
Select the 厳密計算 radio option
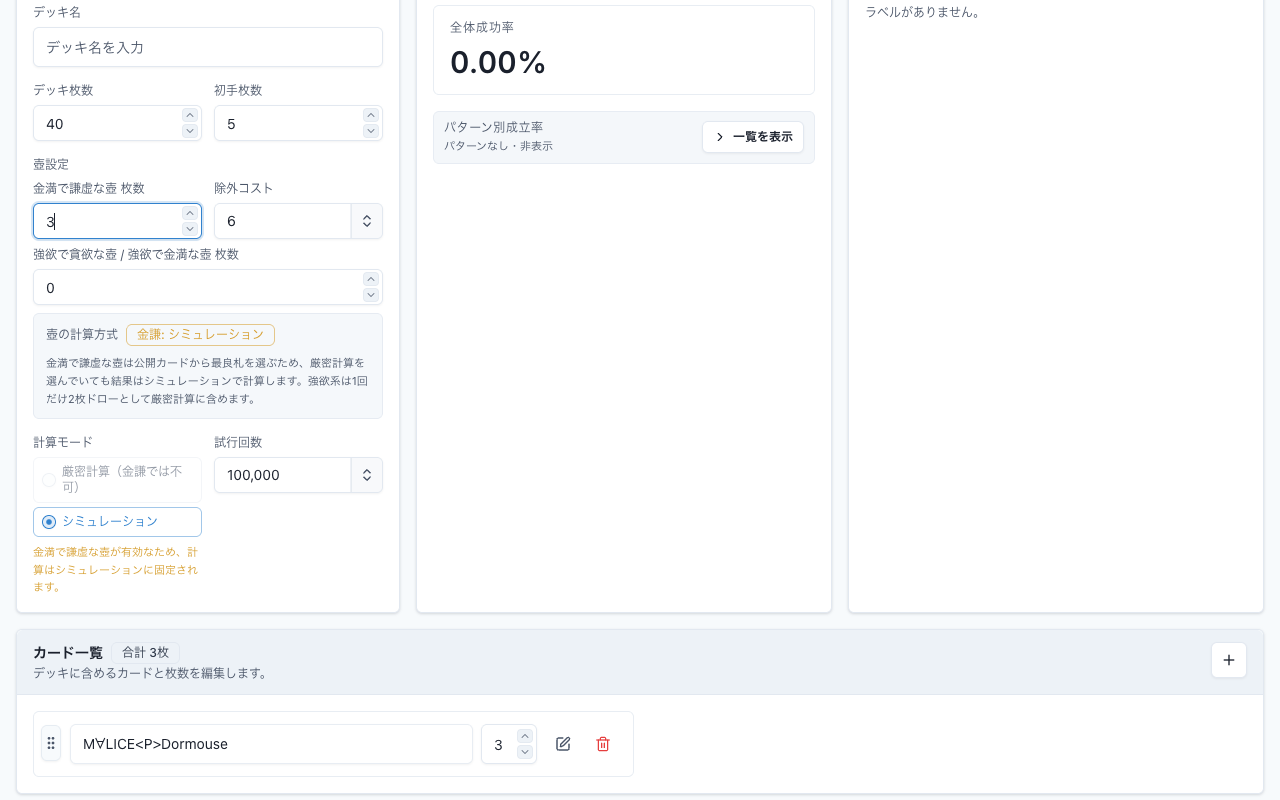[x=117, y=479]
